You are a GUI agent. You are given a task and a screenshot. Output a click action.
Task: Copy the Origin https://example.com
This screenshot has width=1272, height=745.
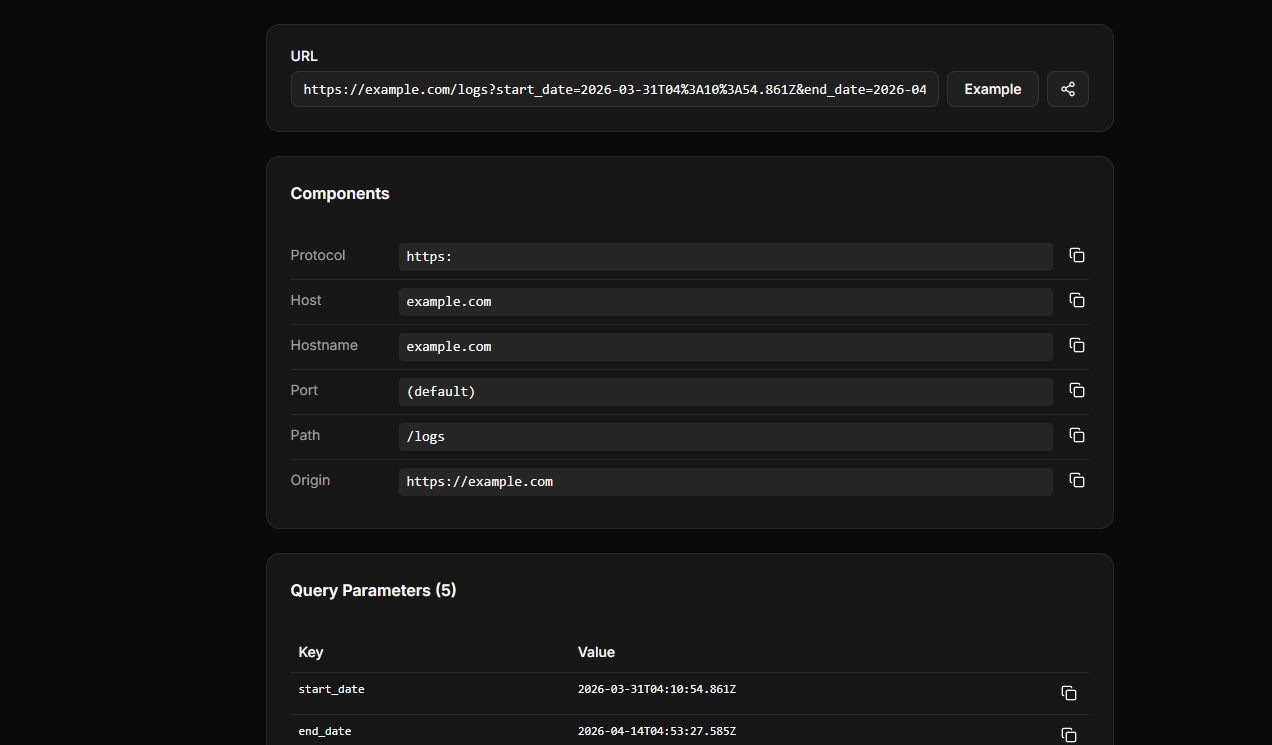[1076, 480]
